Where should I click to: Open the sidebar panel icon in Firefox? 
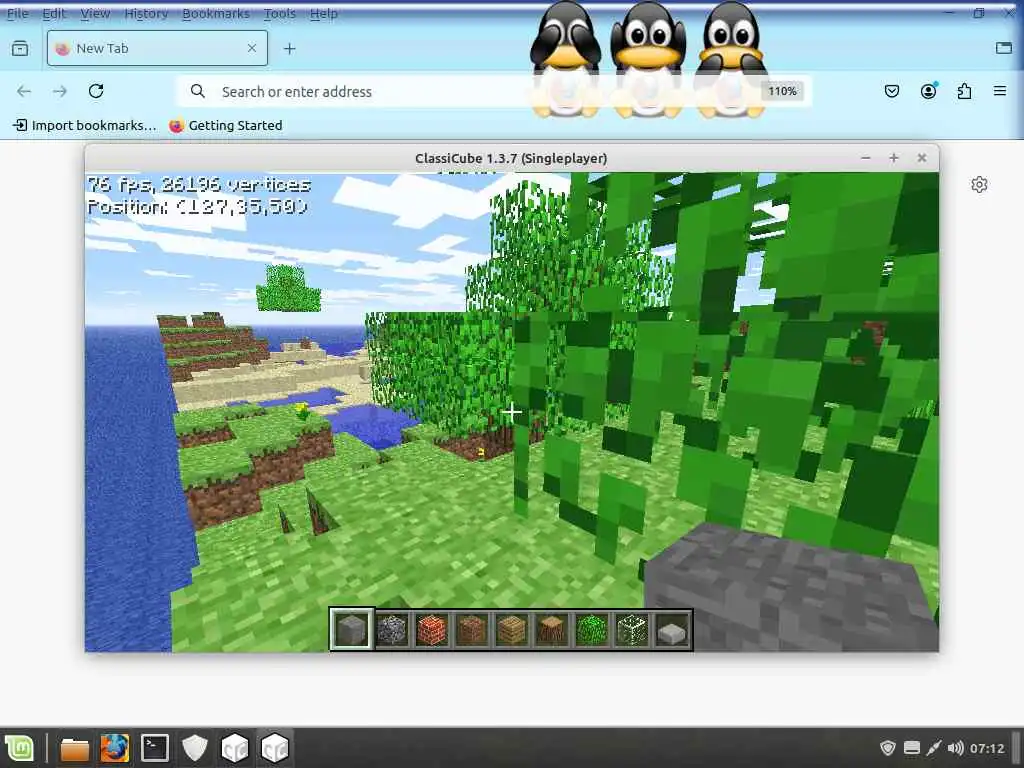(x=1004, y=48)
